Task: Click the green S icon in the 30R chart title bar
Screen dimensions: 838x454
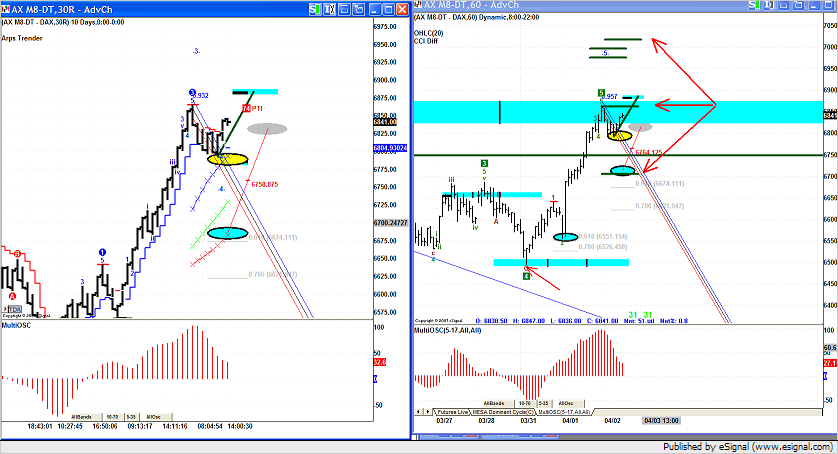Action: pos(317,7)
